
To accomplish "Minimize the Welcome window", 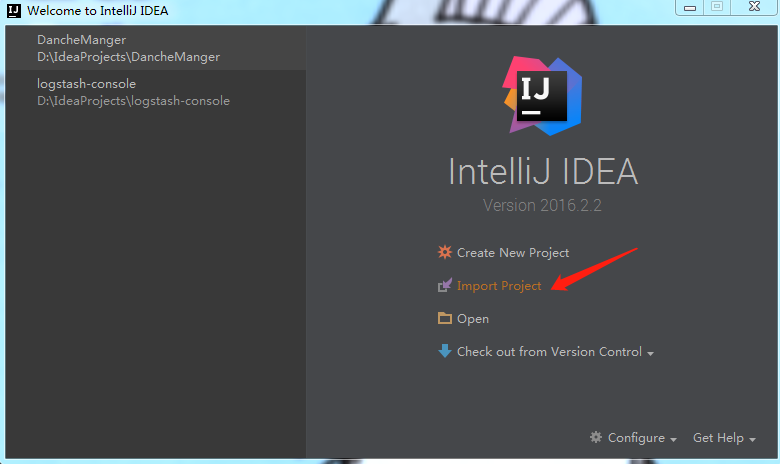I will click(x=689, y=7).
